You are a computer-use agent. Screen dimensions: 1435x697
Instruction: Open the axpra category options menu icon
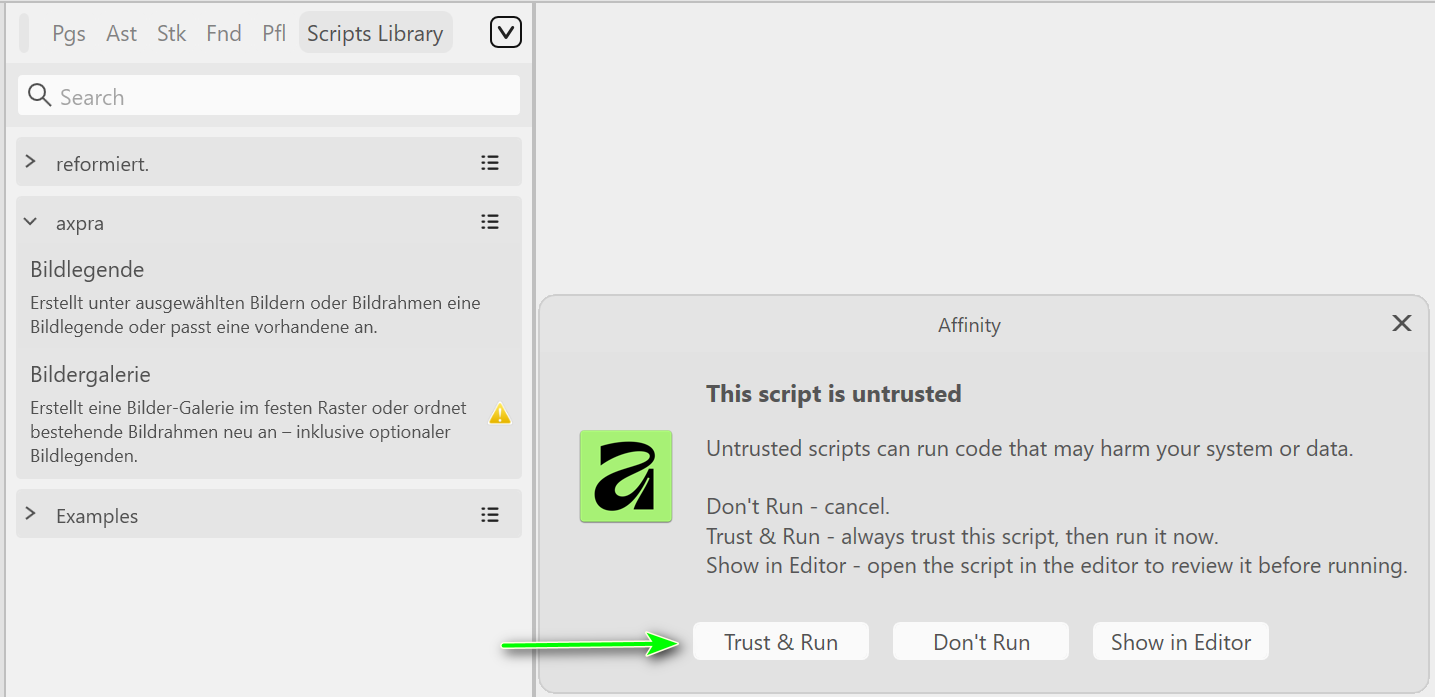[x=490, y=222]
